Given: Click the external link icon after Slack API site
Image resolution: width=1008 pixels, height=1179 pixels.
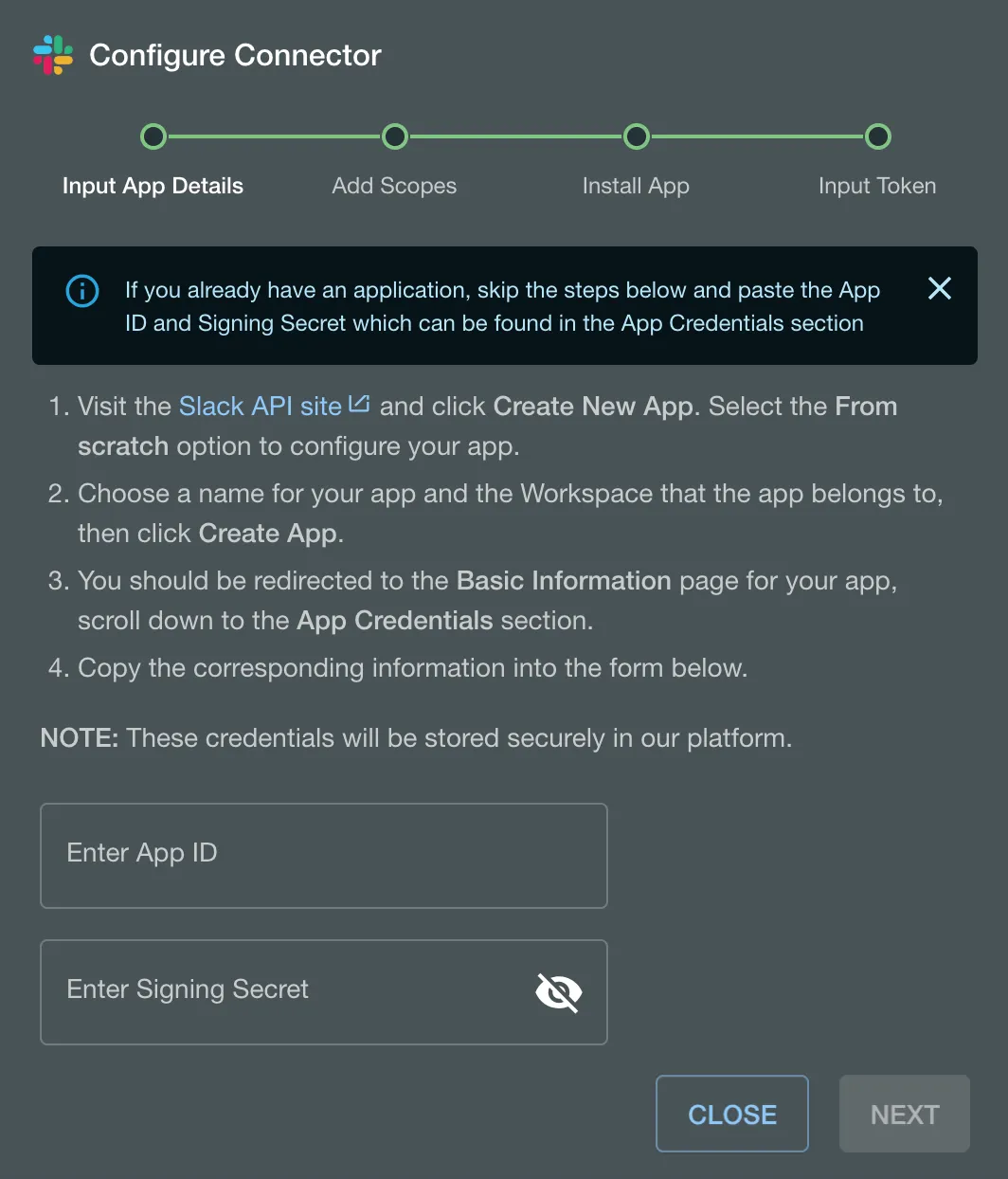Looking at the screenshot, I should point(359,404).
